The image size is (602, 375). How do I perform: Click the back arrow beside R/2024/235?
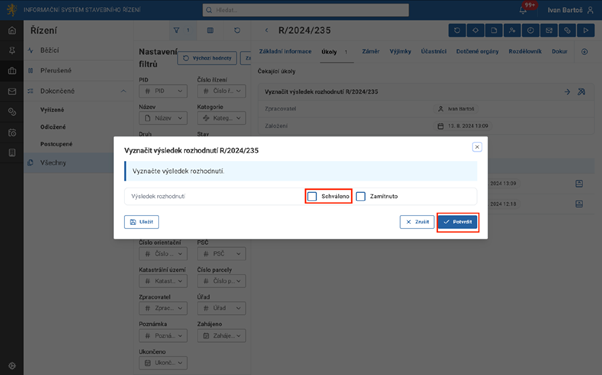coord(267,30)
